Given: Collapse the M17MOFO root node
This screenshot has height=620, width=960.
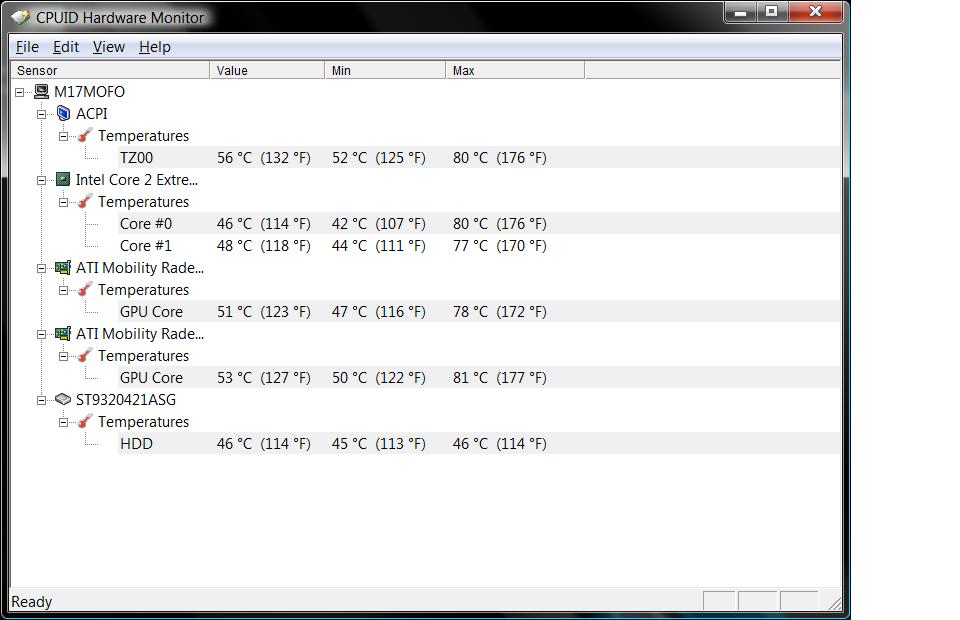Looking at the screenshot, I should (x=20, y=92).
